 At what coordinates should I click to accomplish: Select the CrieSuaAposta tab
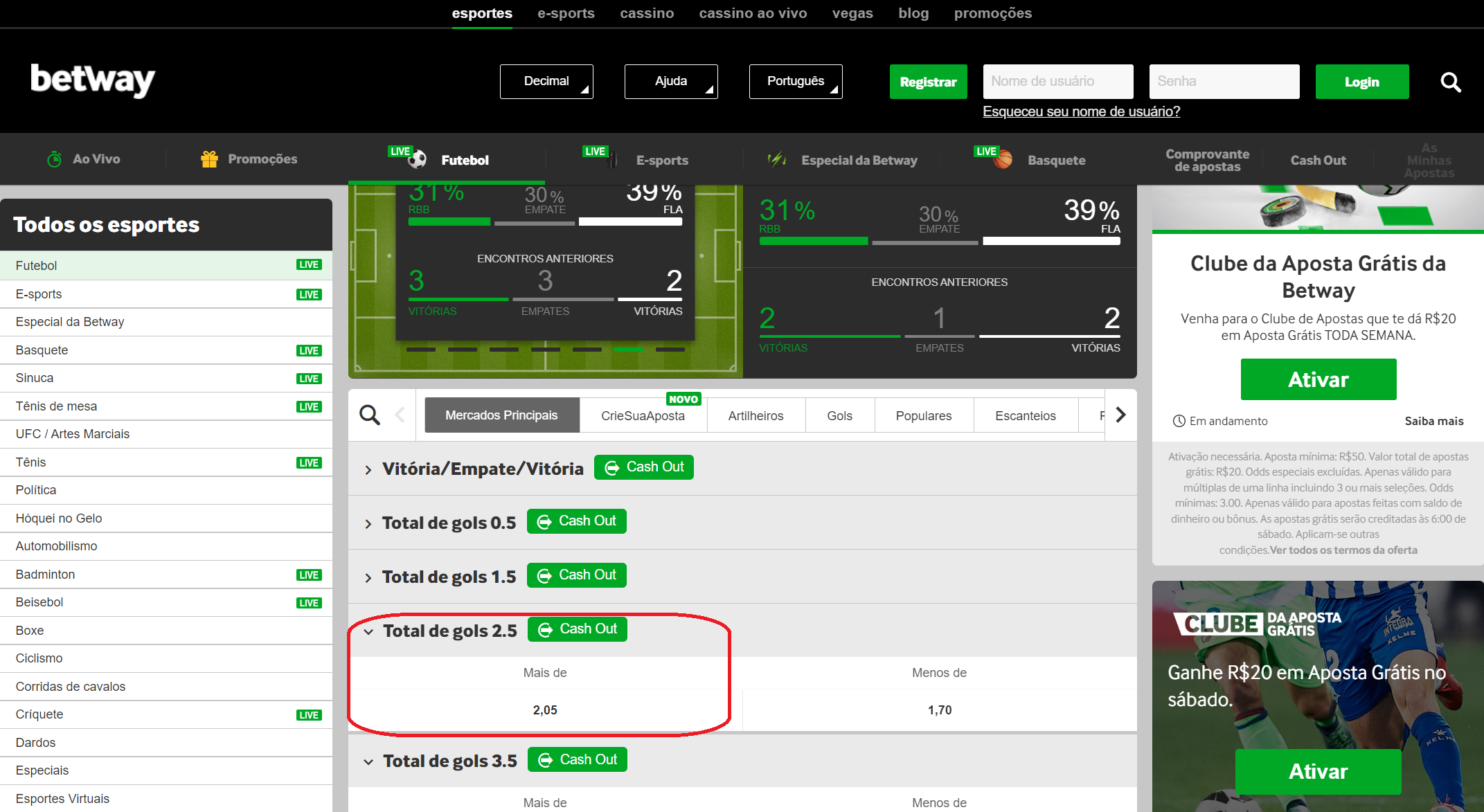(x=640, y=415)
